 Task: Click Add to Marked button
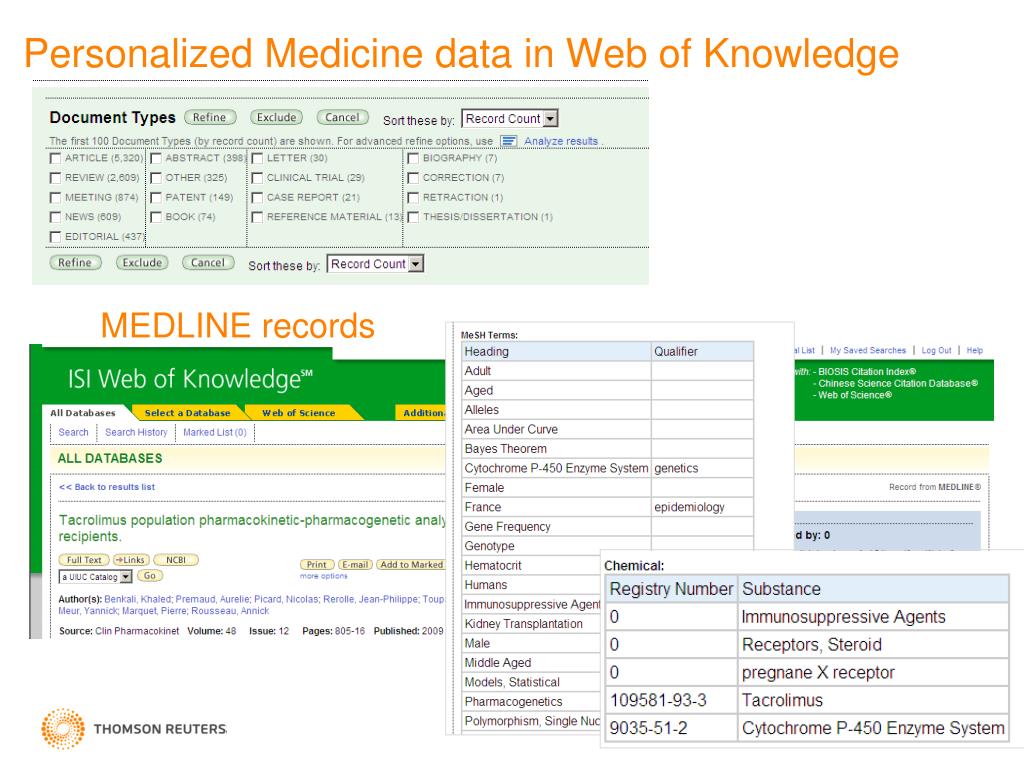411,565
